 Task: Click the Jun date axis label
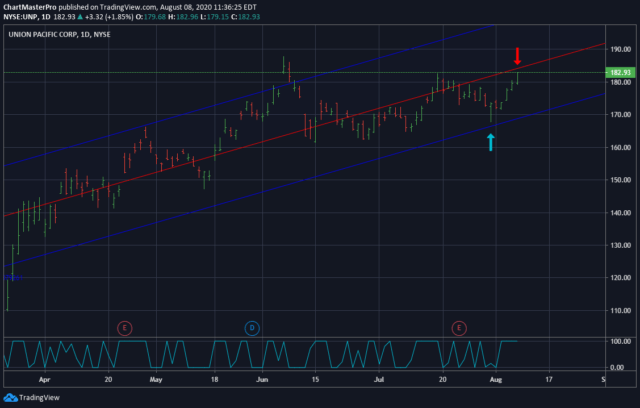click(x=262, y=379)
